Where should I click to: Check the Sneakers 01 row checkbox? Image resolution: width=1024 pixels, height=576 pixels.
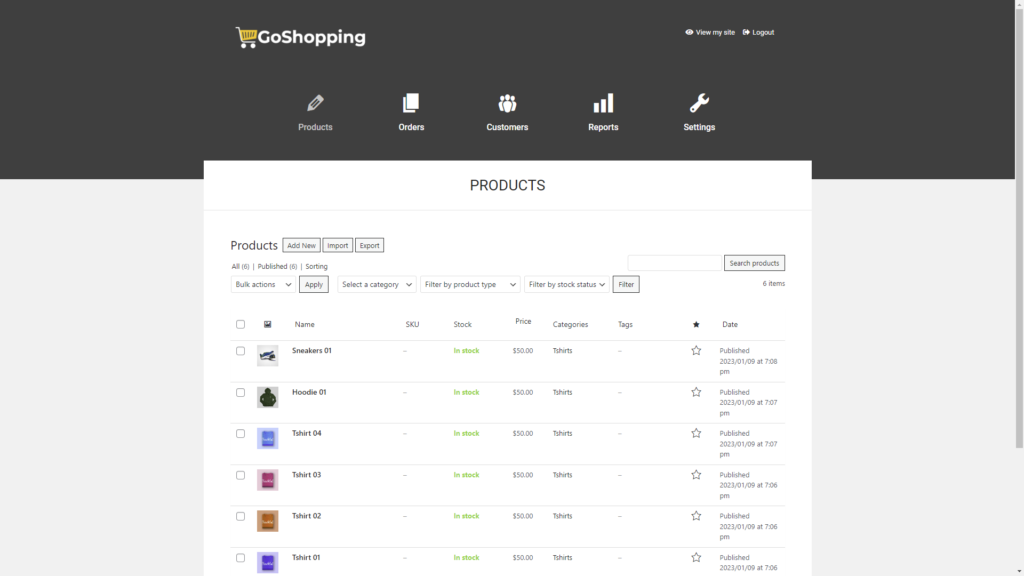pos(240,351)
